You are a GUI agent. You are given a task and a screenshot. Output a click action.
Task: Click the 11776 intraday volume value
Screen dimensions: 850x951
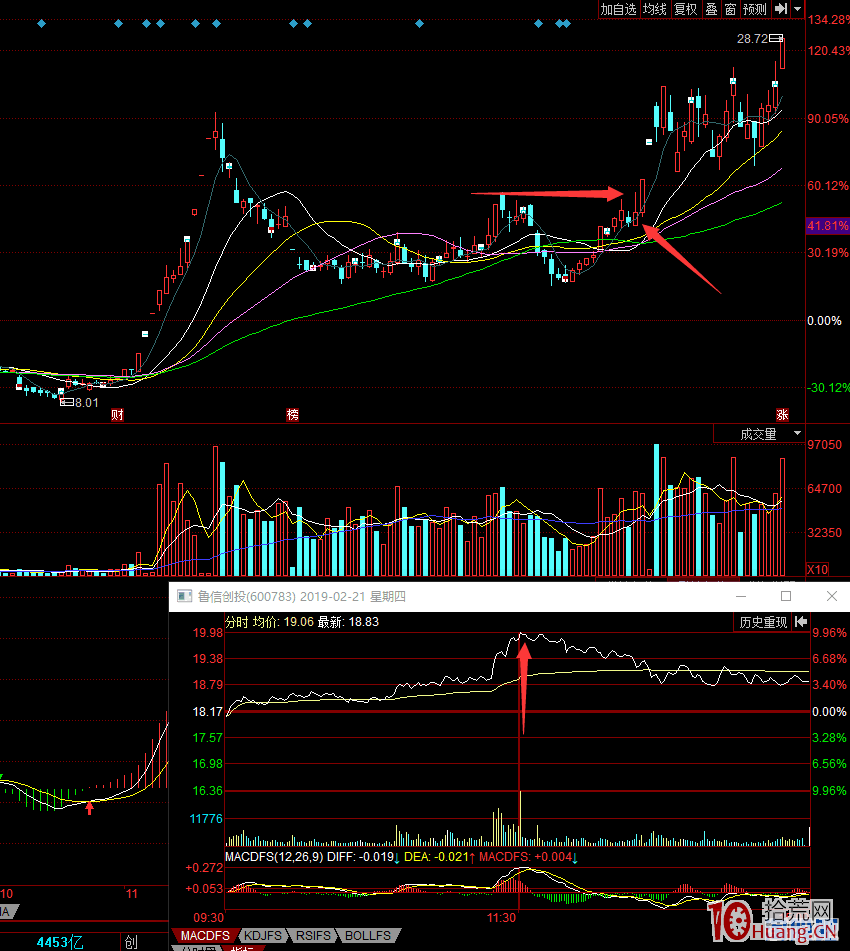click(206, 819)
